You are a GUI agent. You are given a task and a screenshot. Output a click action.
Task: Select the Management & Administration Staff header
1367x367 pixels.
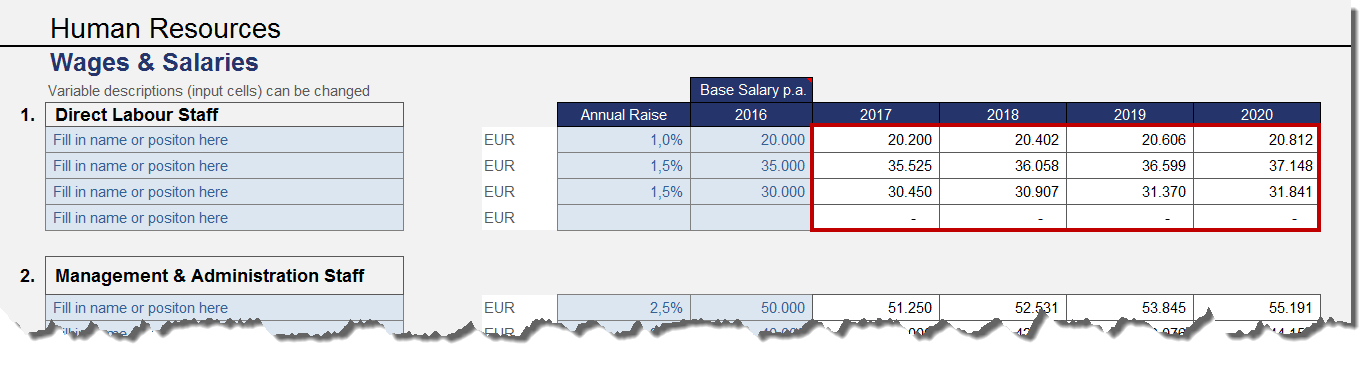[x=224, y=275]
